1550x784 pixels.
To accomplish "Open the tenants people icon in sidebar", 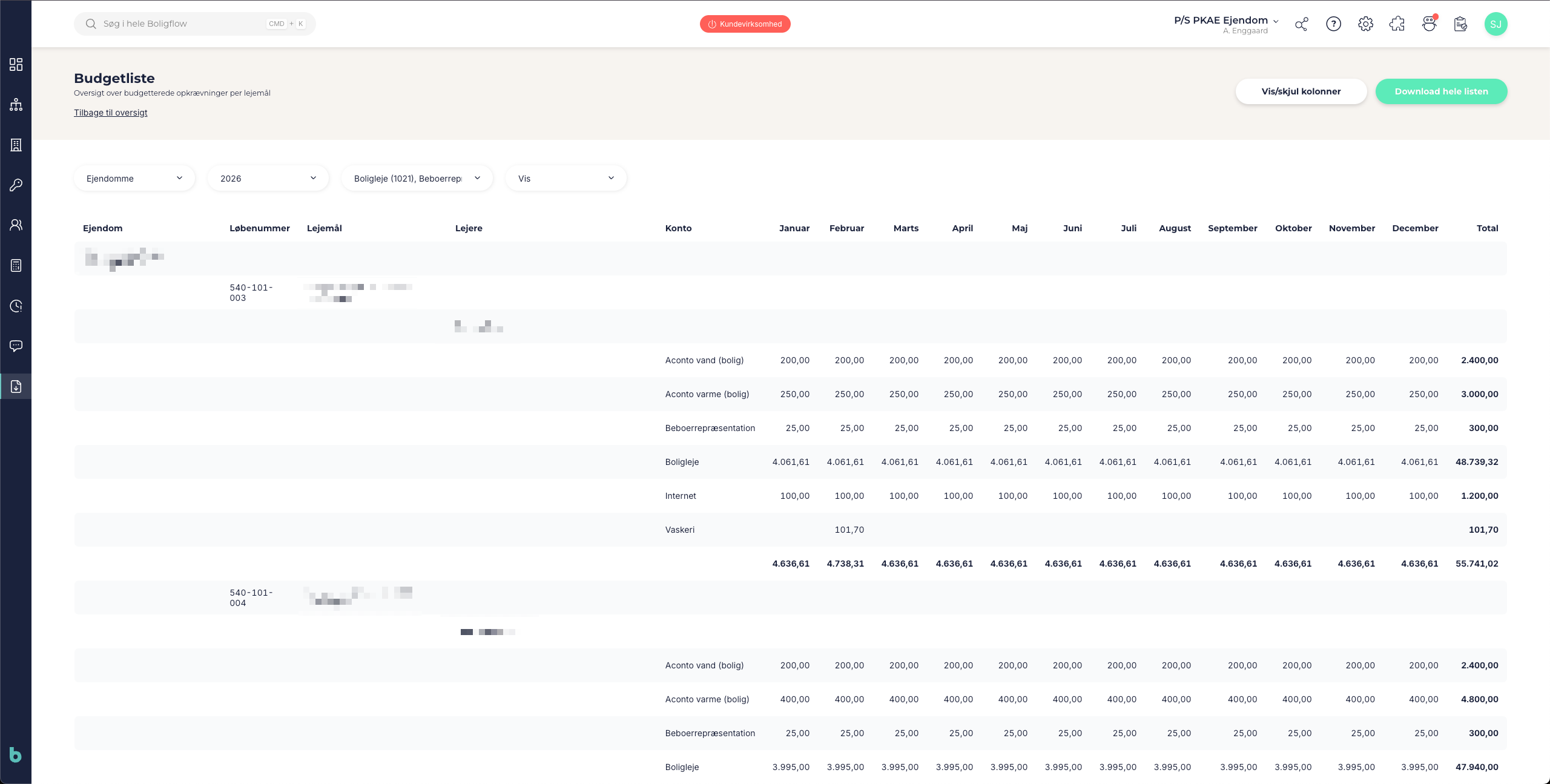I will (x=16, y=225).
